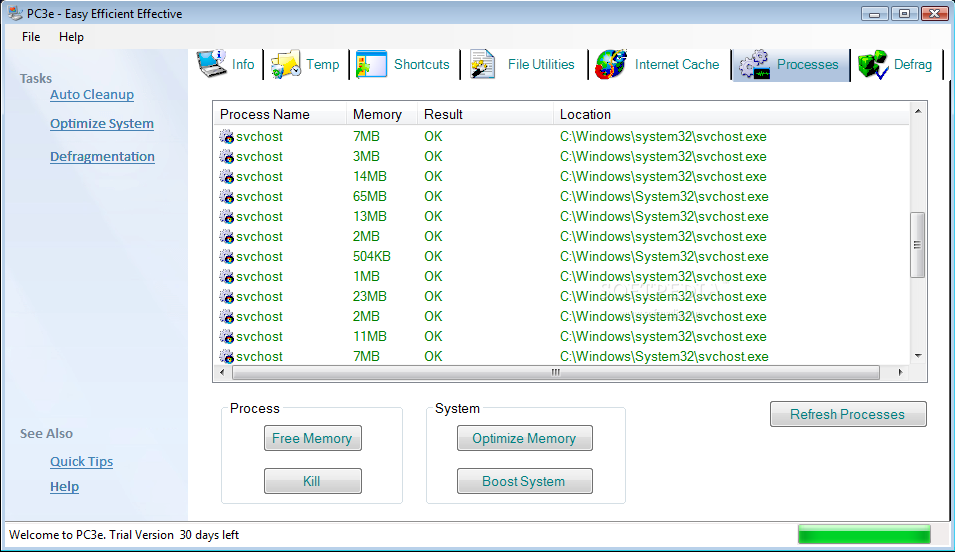Viewport: 955px width, 552px height.
Task: Click the Auto Cleanup link
Action: pyautogui.click(x=92, y=94)
